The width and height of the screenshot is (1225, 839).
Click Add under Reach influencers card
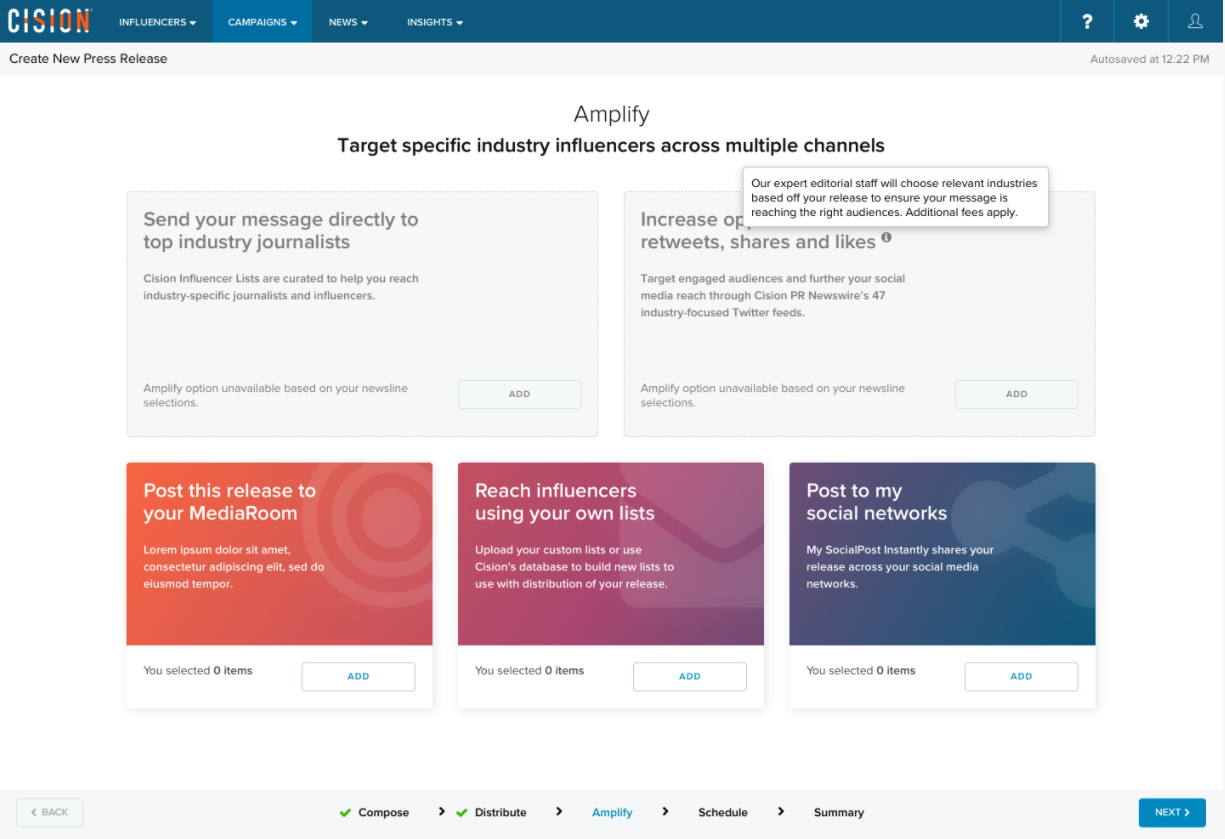(689, 676)
